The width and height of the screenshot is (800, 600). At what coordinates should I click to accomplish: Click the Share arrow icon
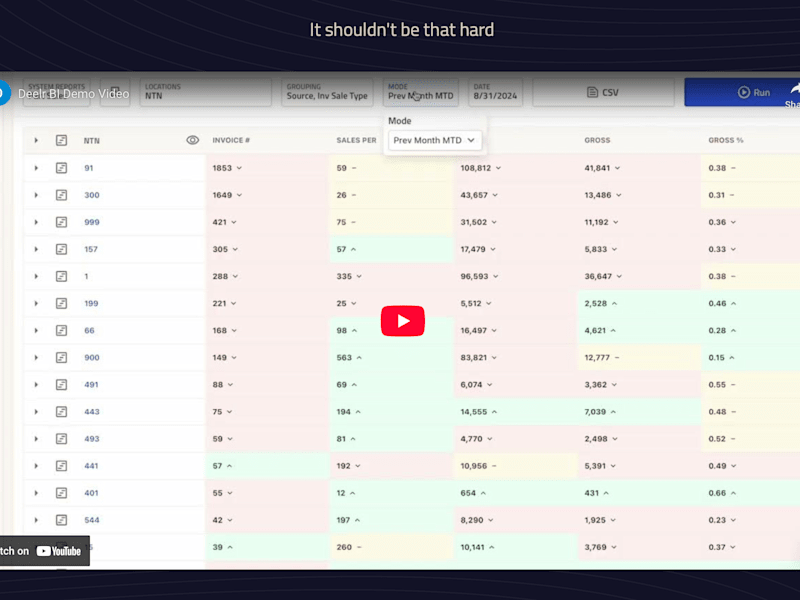[795, 89]
